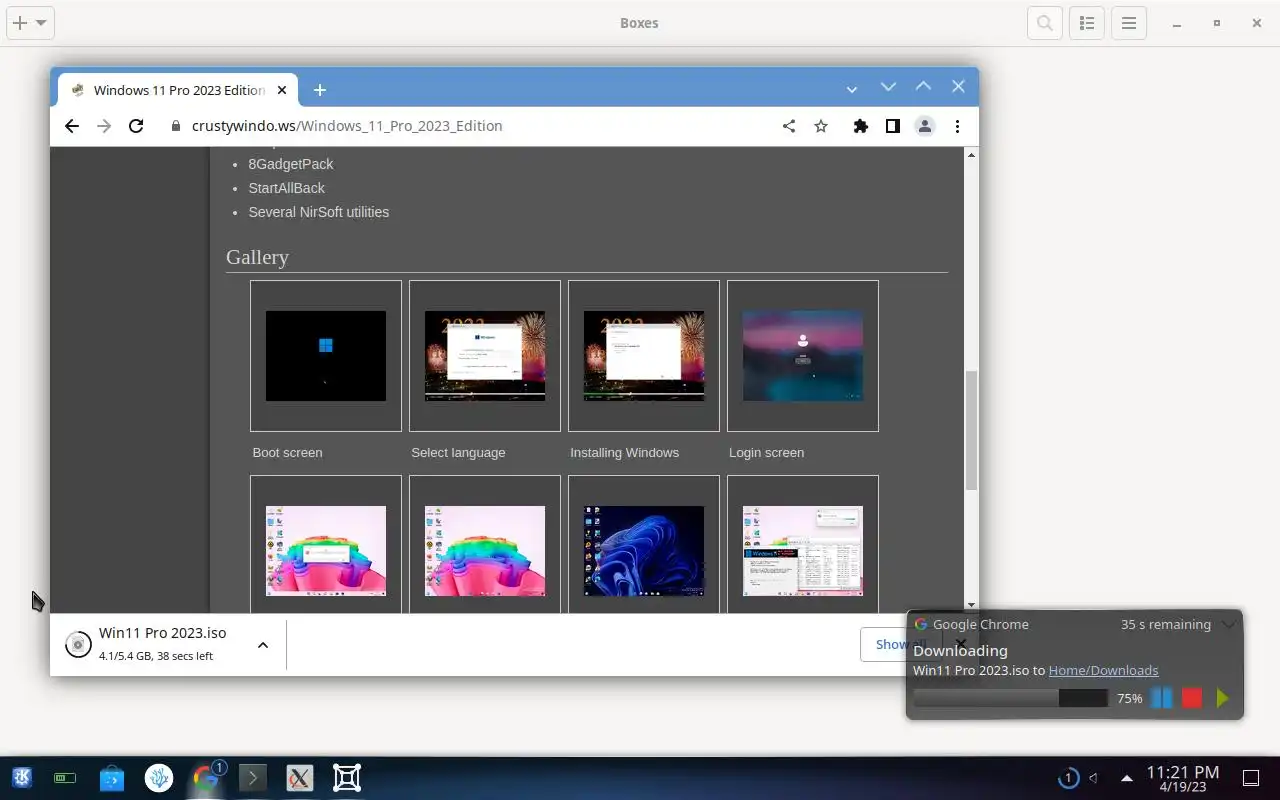This screenshot has height=800, width=1280.
Task: Open the clock showing 11:21 PM
Action: point(1183,778)
